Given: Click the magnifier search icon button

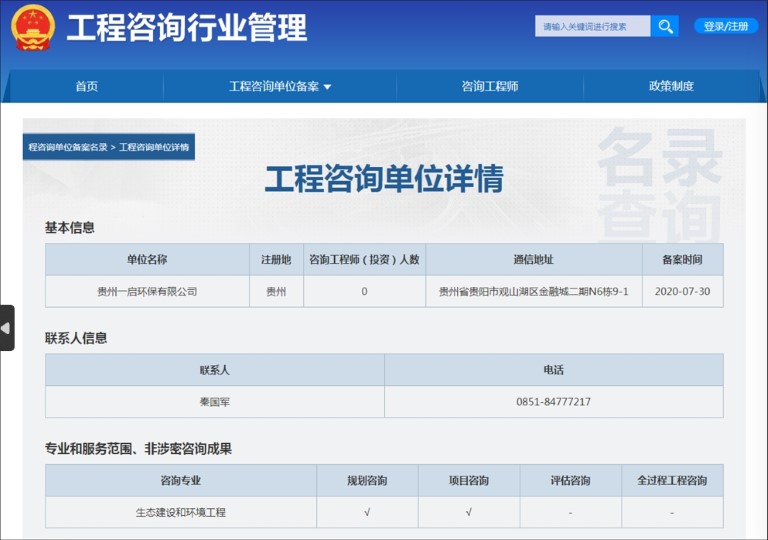Looking at the screenshot, I should click(665, 26).
